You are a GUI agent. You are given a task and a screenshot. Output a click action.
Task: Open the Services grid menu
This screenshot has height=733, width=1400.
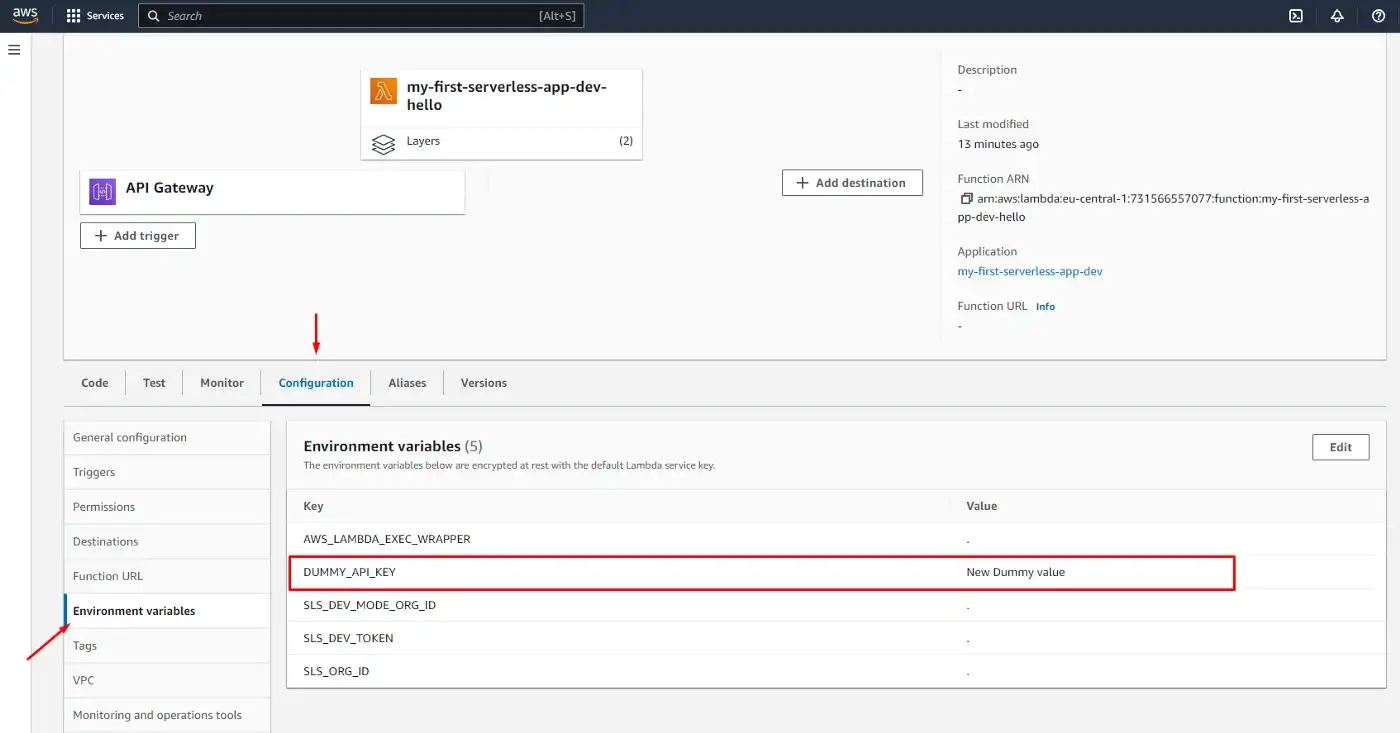tap(95, 16)
